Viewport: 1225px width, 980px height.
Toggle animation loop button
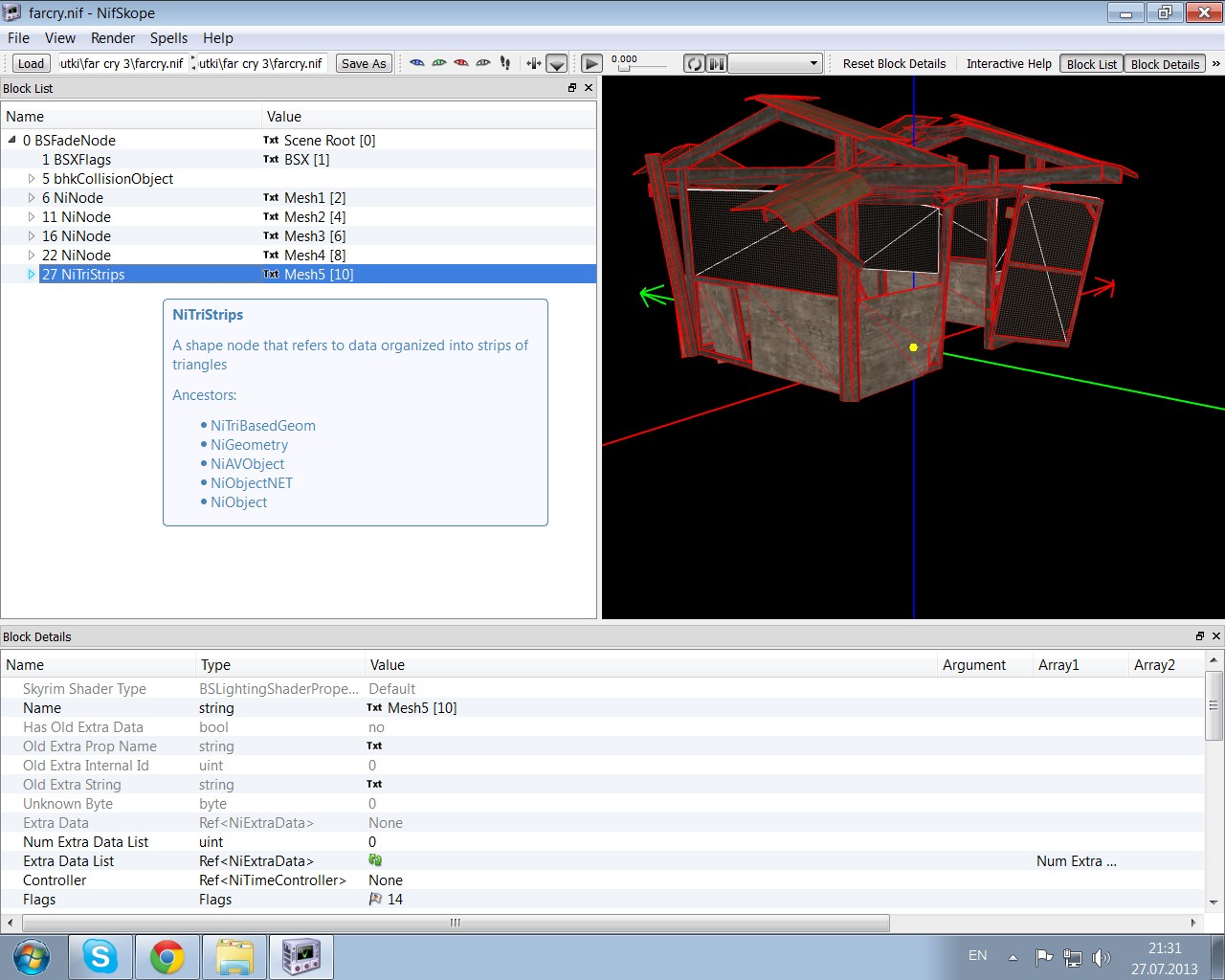(x=694, y=64)
